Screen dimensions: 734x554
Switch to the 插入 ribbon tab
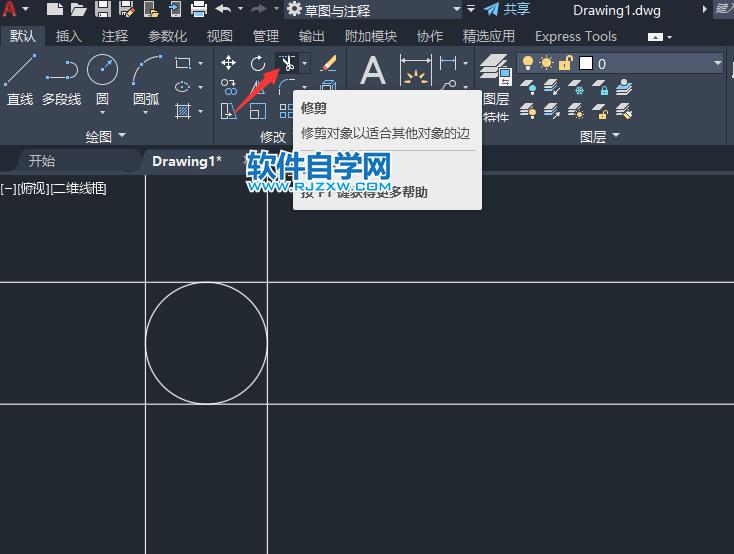68,36
